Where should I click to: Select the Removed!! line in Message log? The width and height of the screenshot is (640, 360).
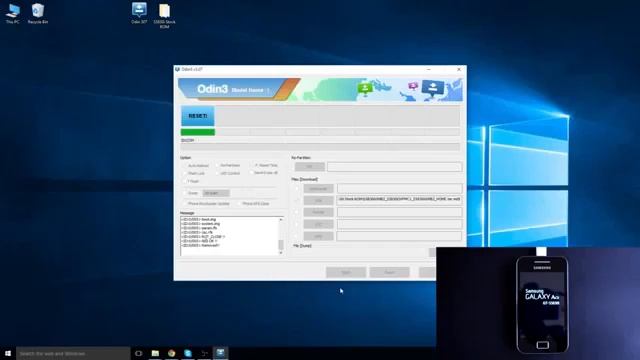[201, 246]
